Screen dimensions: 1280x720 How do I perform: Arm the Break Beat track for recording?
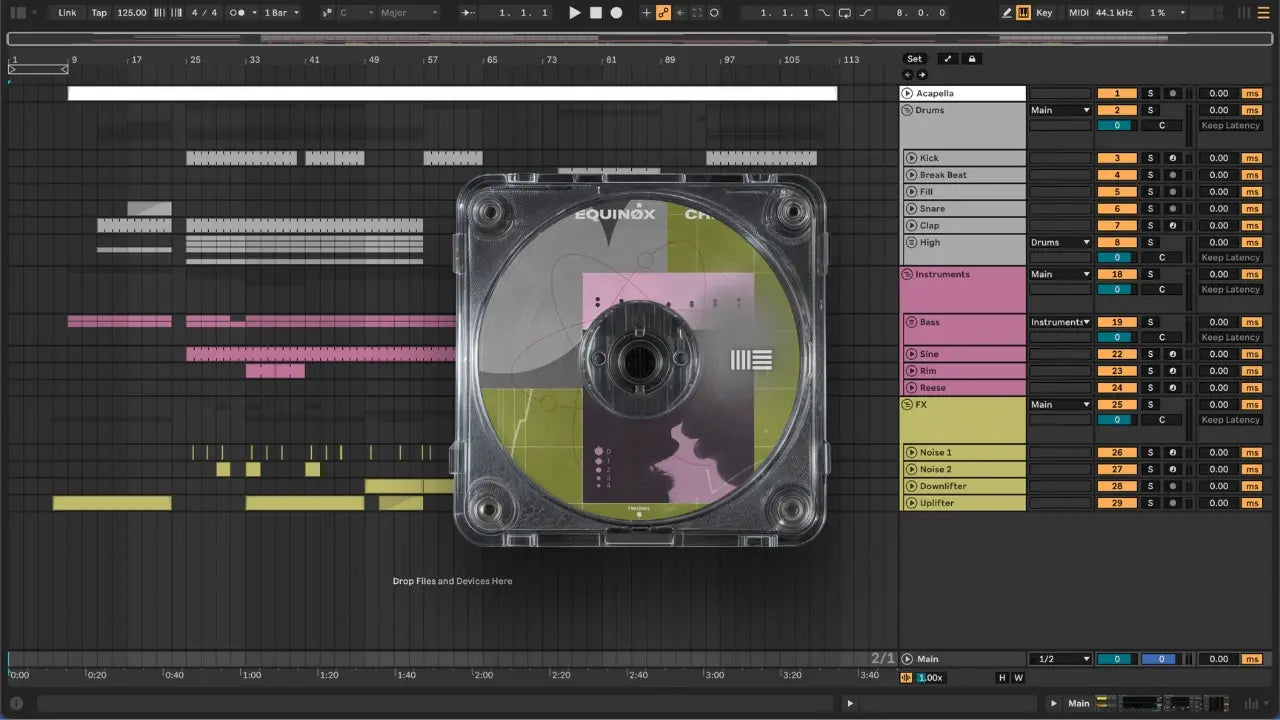click(1172, 175)
